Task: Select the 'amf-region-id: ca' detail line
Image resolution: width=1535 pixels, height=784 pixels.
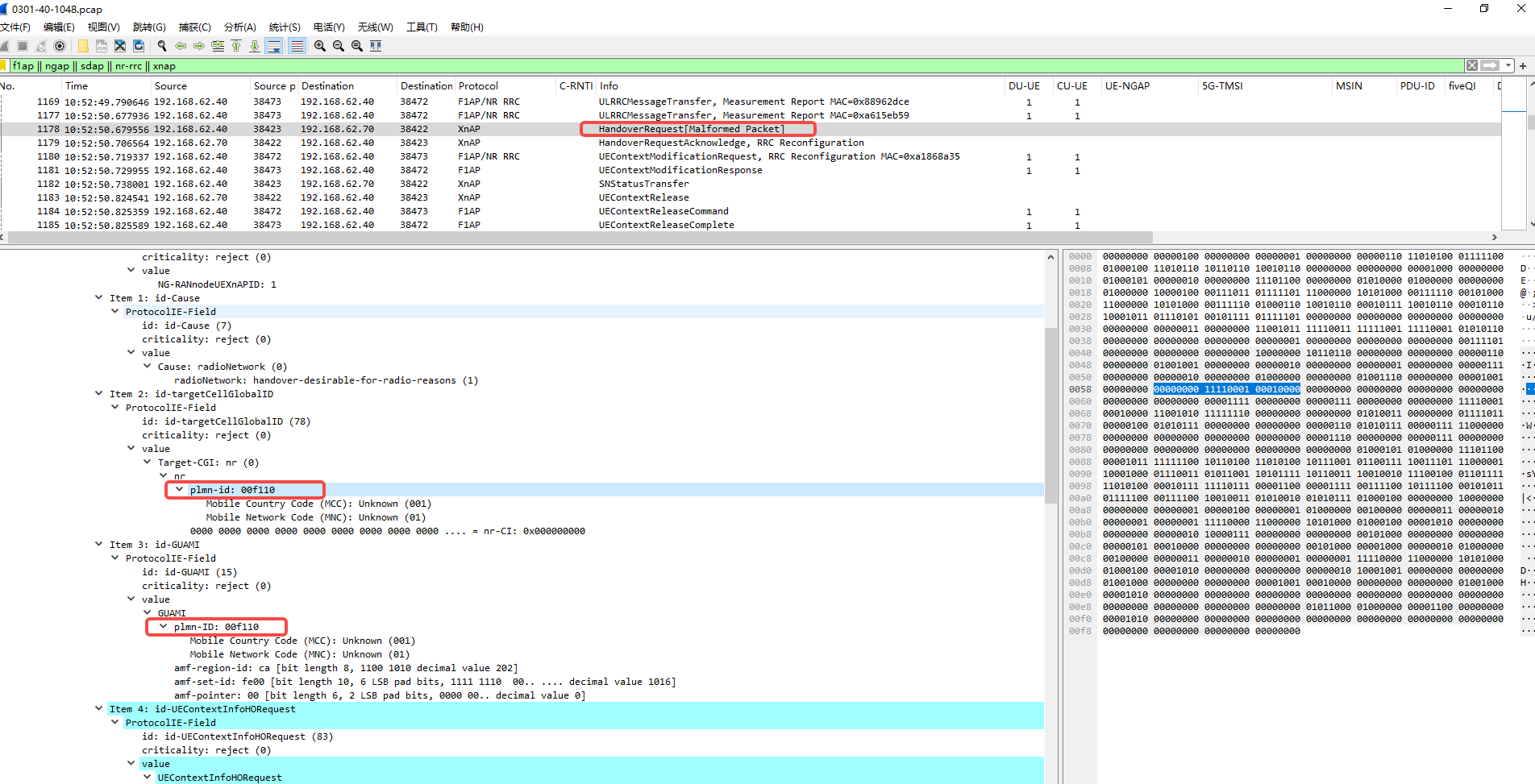Action: (x=346, y=668)
